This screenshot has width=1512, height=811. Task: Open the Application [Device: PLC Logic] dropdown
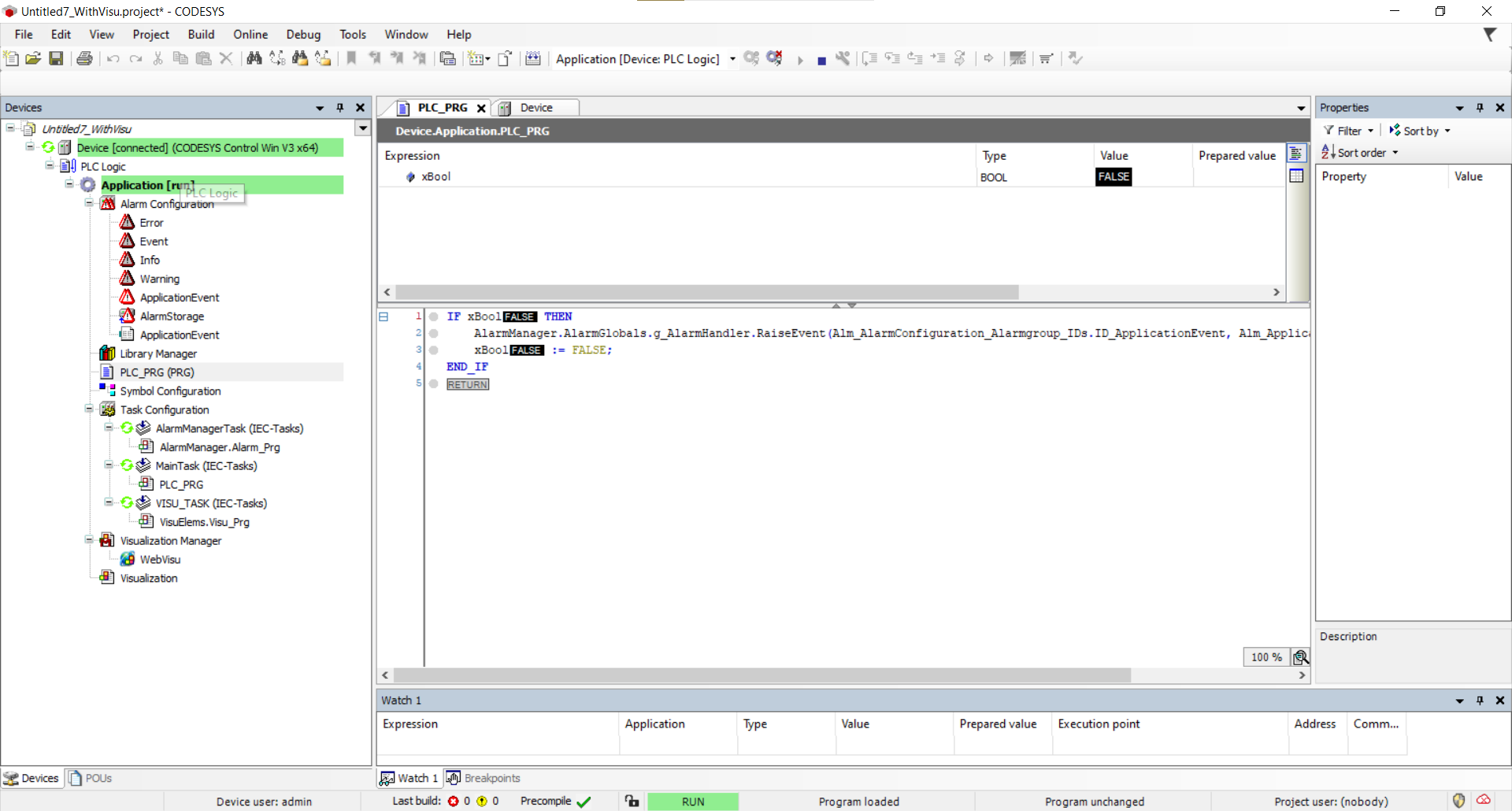click(732, 59)
